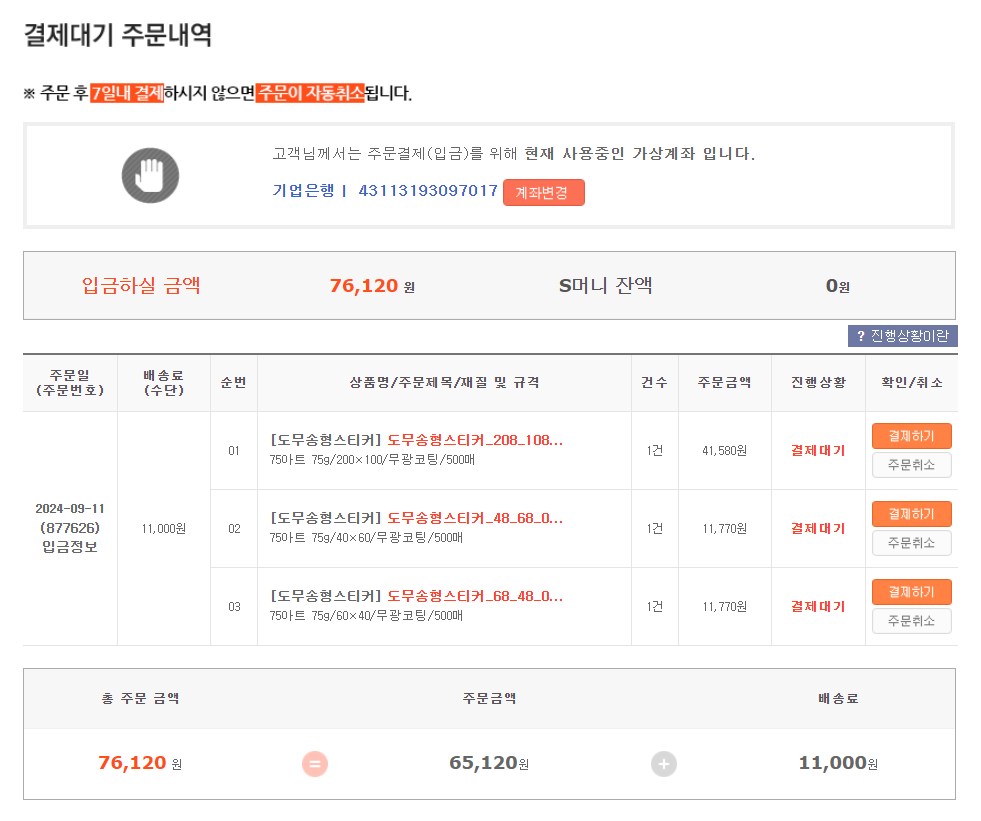Click the pink equals sign icon

click(315, 764)
